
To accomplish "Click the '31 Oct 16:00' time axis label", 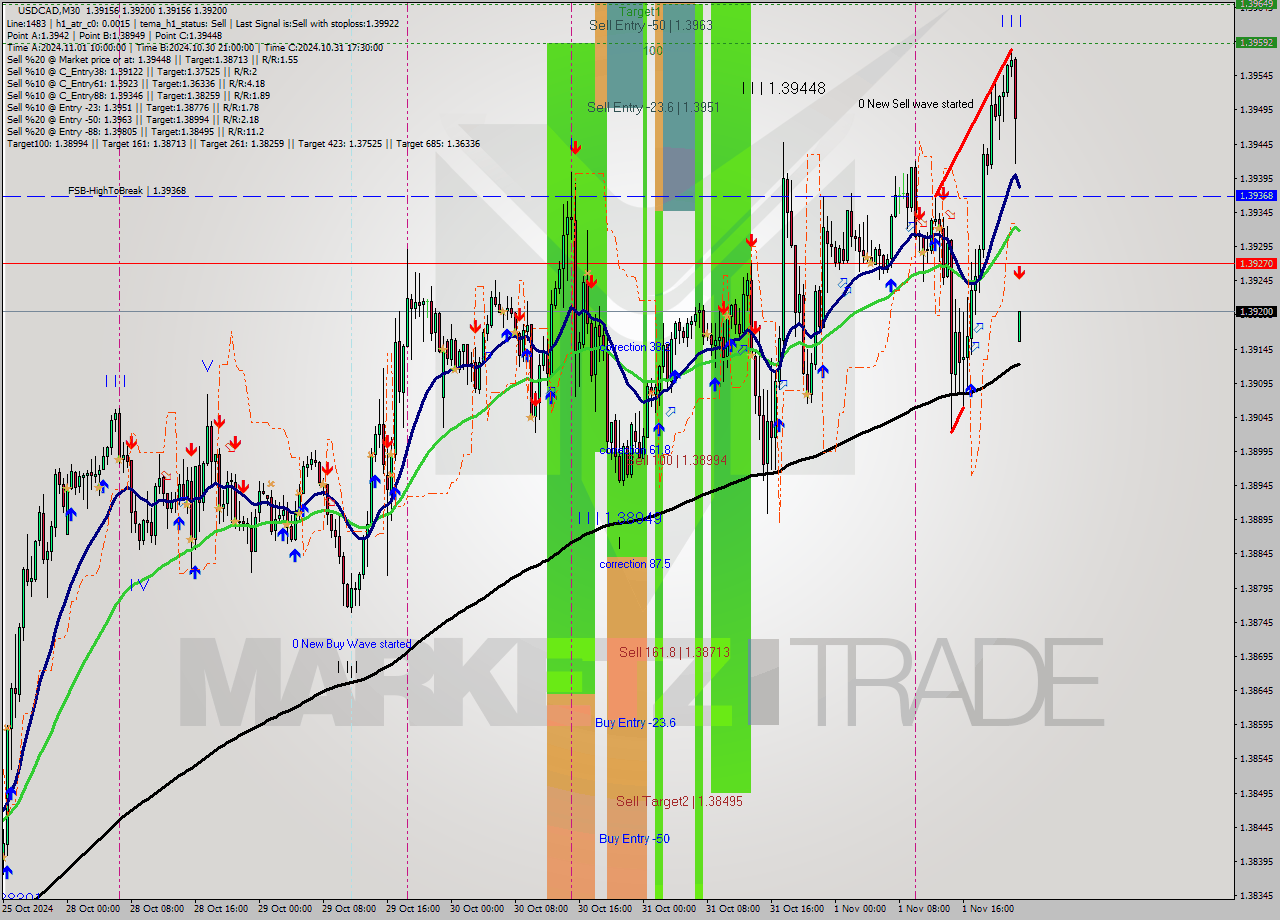I will (x=797, y=909).
